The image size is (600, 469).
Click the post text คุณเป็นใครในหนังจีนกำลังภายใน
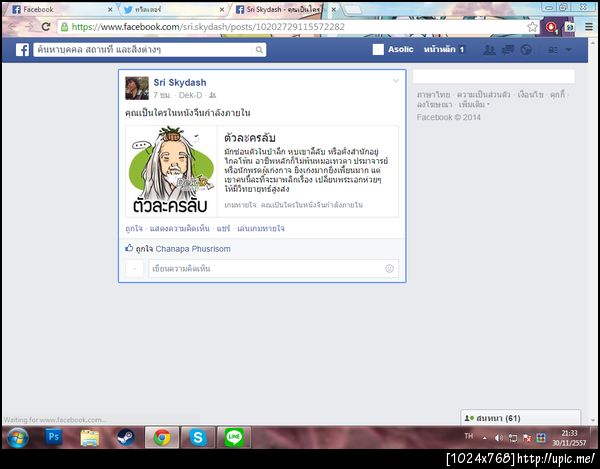188,113
